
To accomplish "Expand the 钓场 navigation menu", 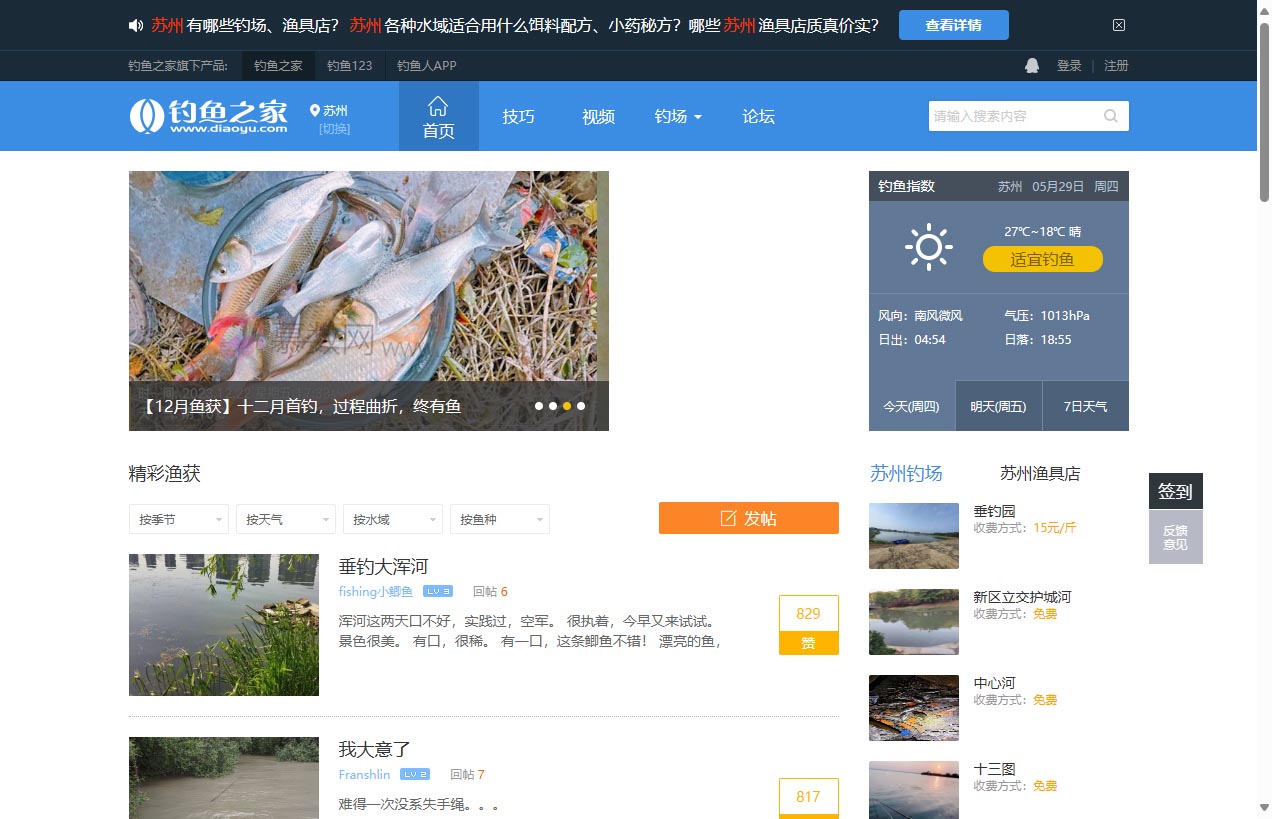I will pyautogui.click(x=678, y=116).
